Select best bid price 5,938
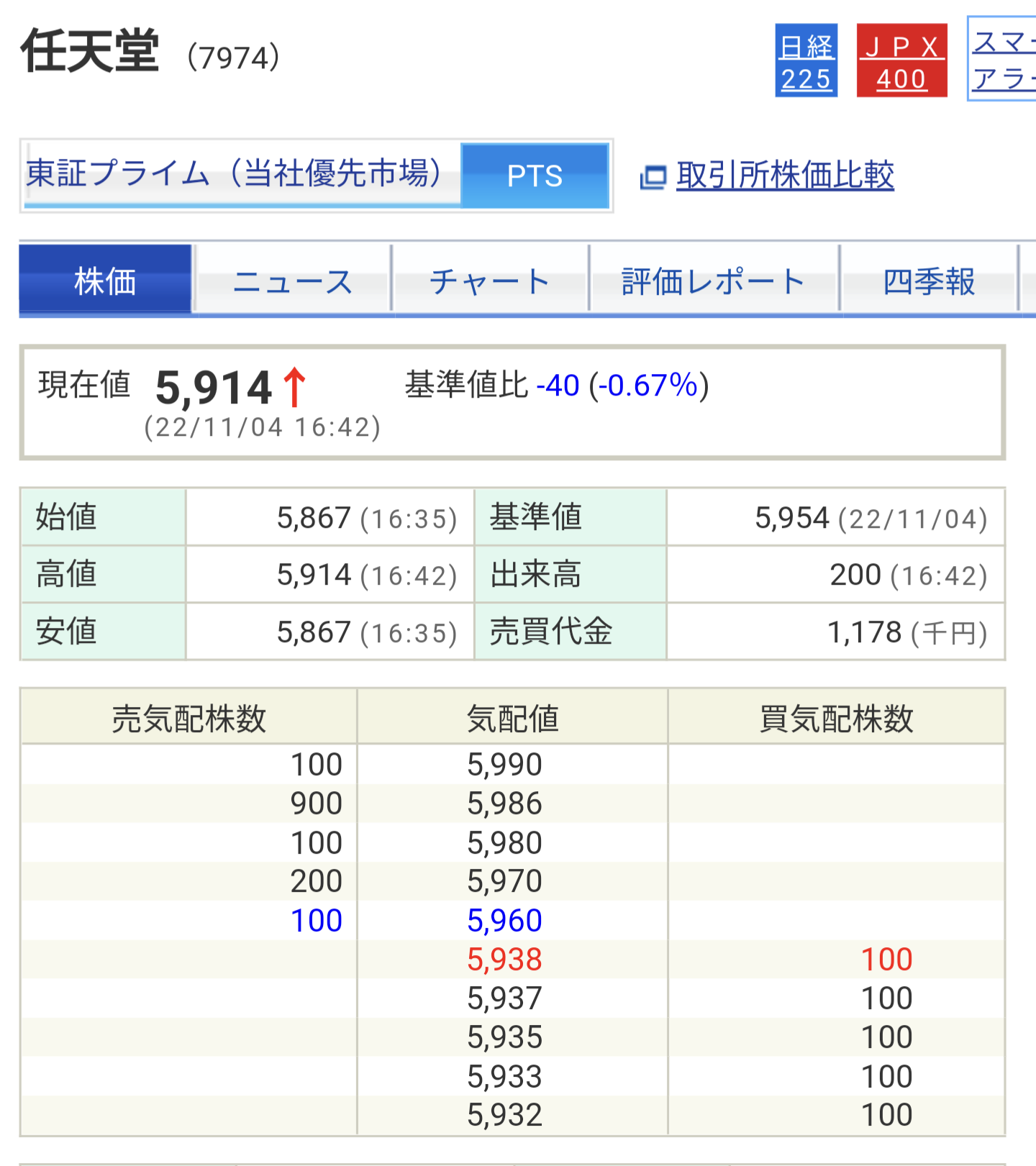This screenshot has width=1036, height=1166. [x=504, y=960]
